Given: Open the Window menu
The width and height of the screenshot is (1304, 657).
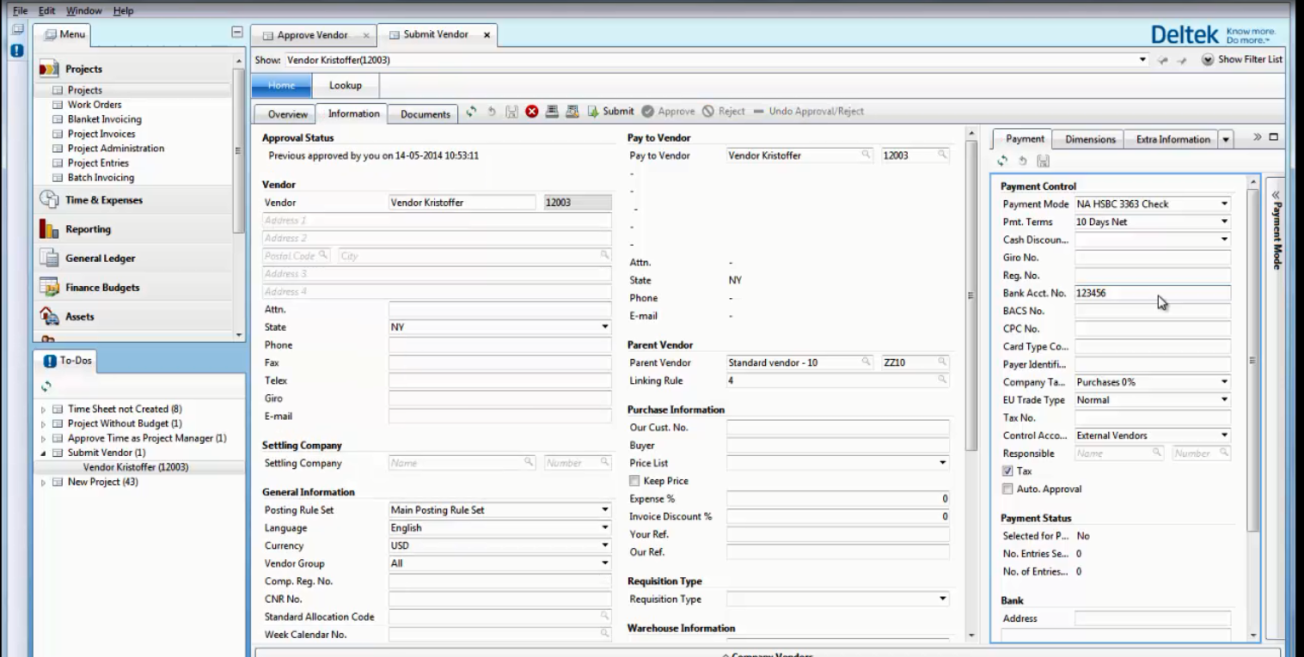Looking at the screenshot, I should pos(84,11).
